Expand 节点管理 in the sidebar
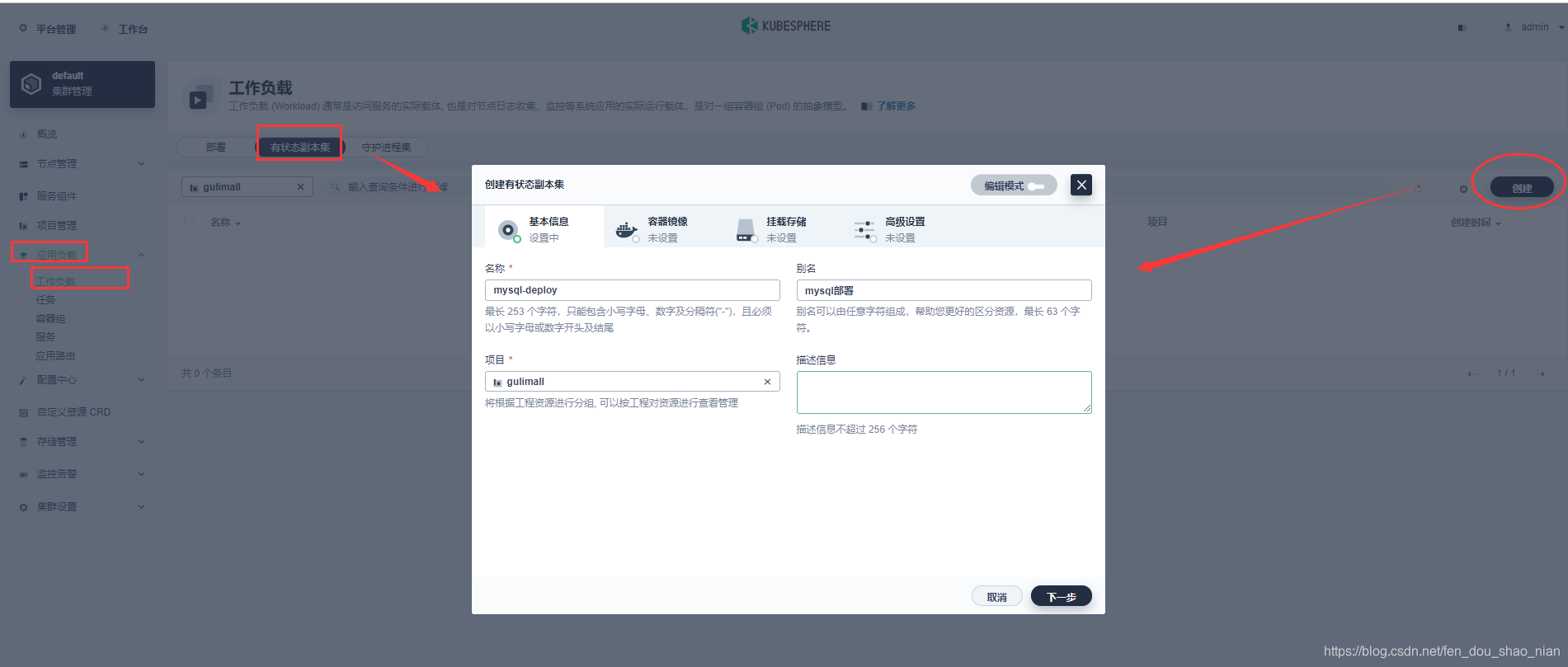The image size is (1568, 667). tap(82, 164)
